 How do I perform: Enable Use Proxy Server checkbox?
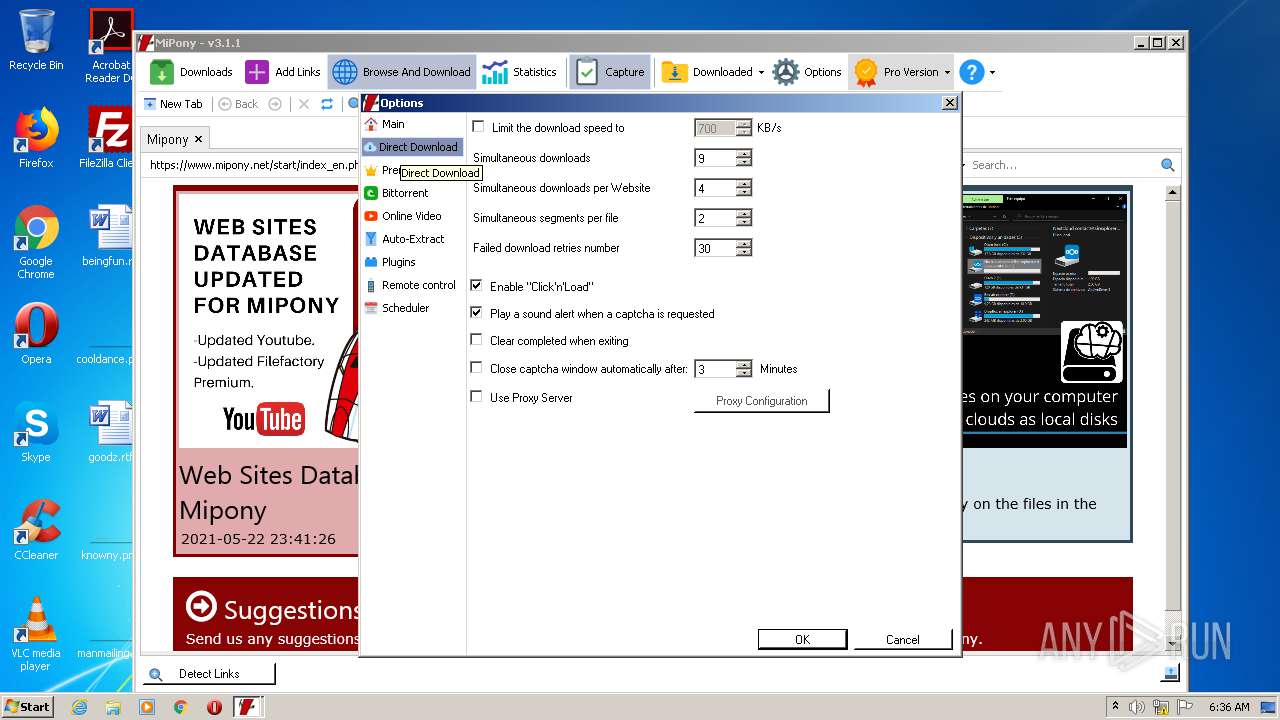[477, 397]
